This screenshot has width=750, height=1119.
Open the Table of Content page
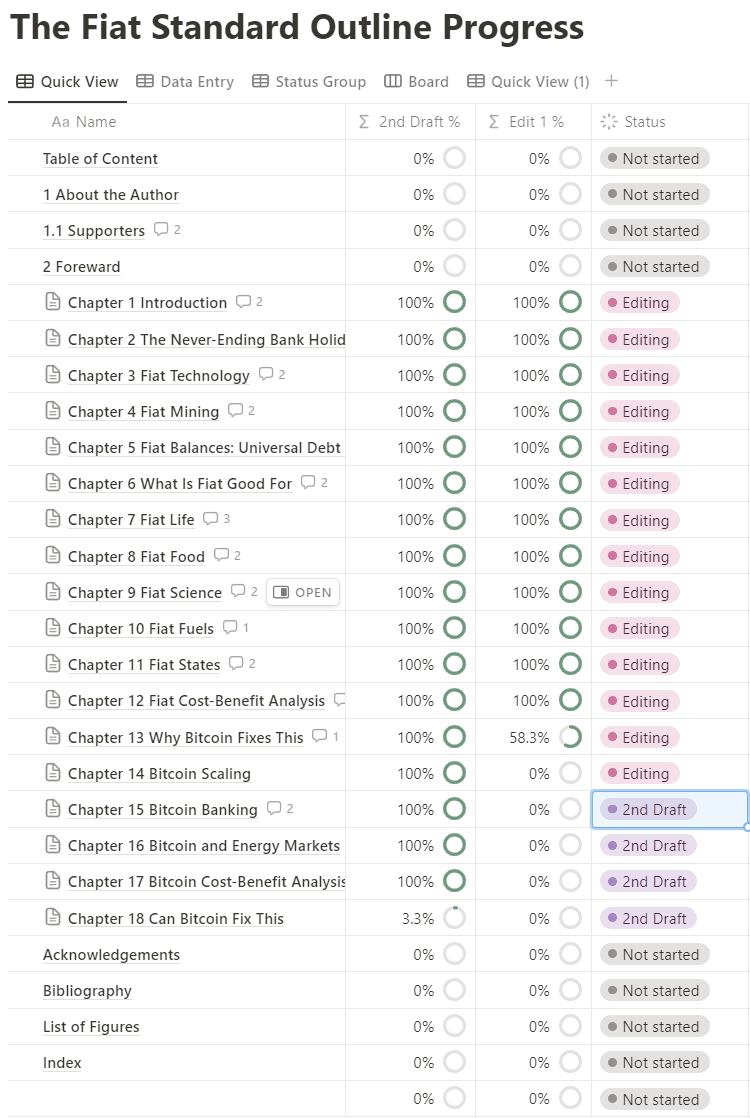(100, 159)
